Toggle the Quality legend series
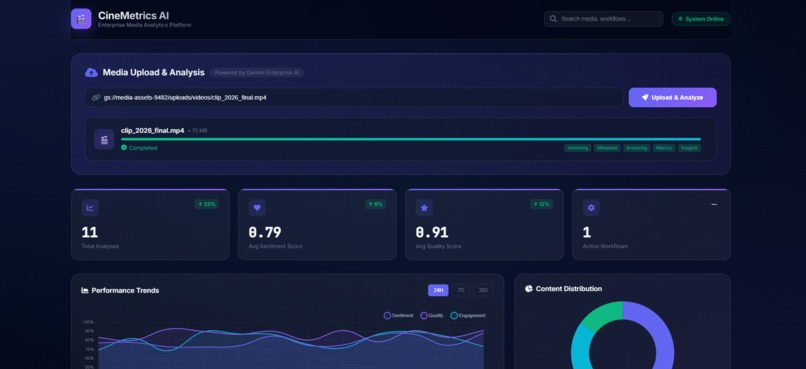806x369 pixels. tap(432, 316)
